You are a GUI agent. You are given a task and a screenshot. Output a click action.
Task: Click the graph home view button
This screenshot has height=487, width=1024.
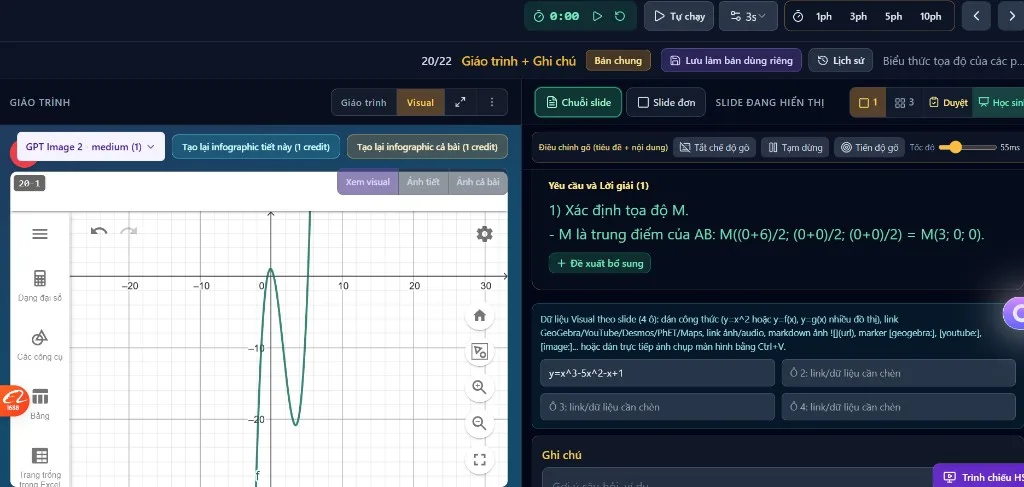tap(479, 316)
